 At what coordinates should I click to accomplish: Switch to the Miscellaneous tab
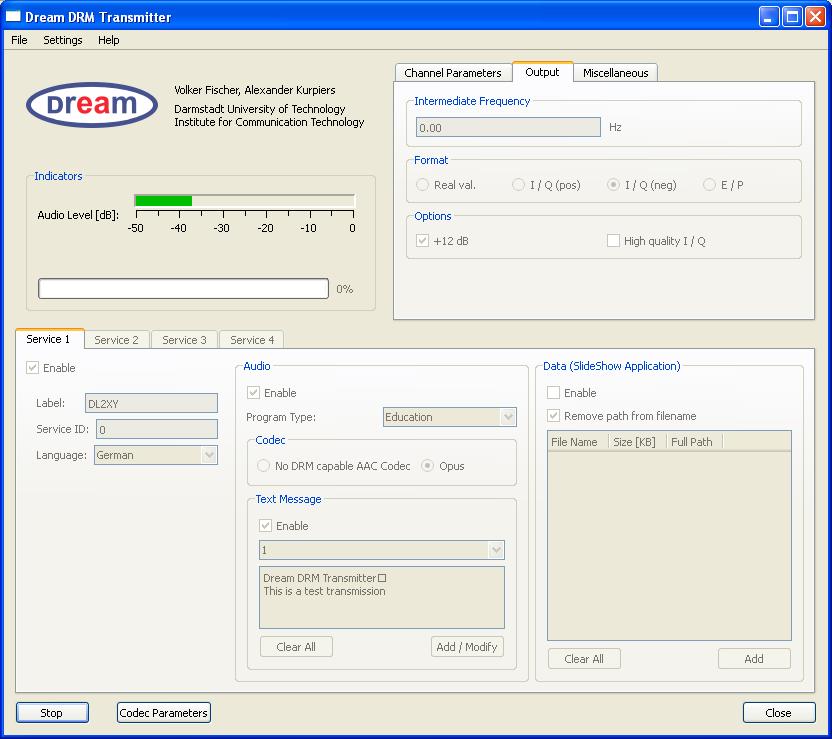(616, 73)
